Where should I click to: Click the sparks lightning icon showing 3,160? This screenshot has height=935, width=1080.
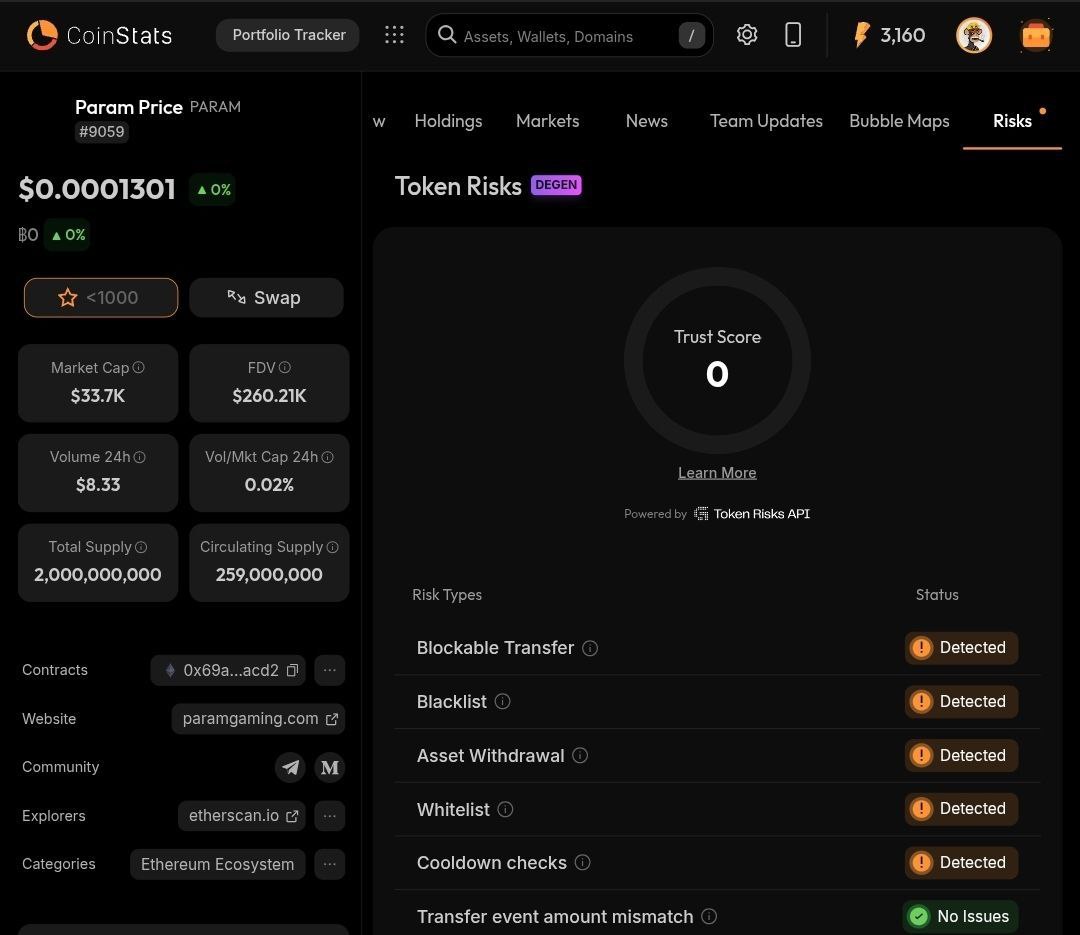click(889, 35)
